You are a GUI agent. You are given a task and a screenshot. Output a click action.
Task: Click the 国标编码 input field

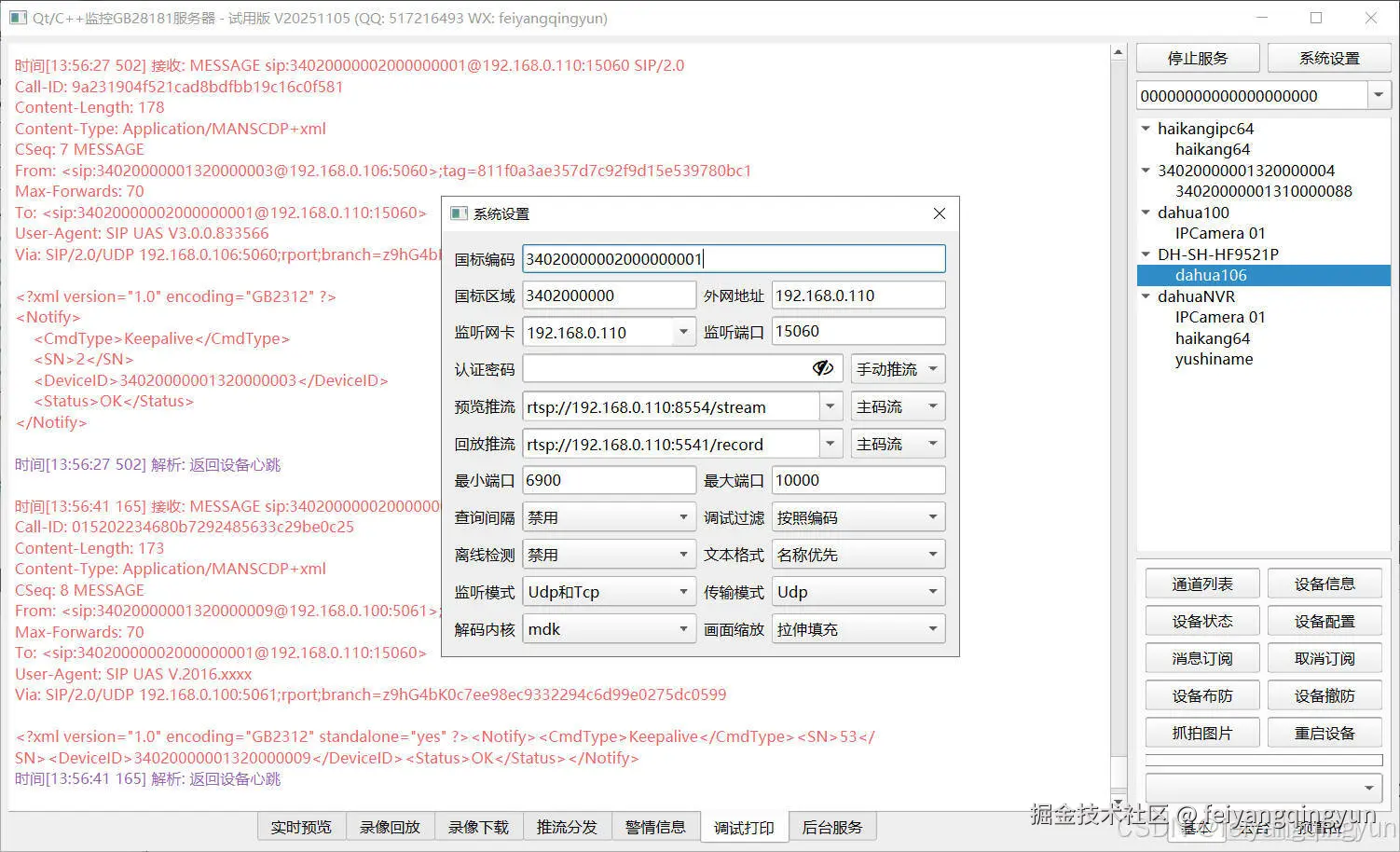pos(734,258)
